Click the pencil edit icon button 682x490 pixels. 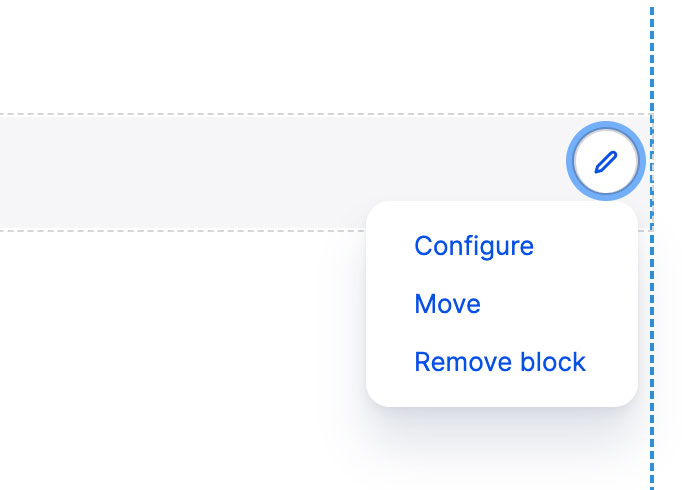pos(605,161)
